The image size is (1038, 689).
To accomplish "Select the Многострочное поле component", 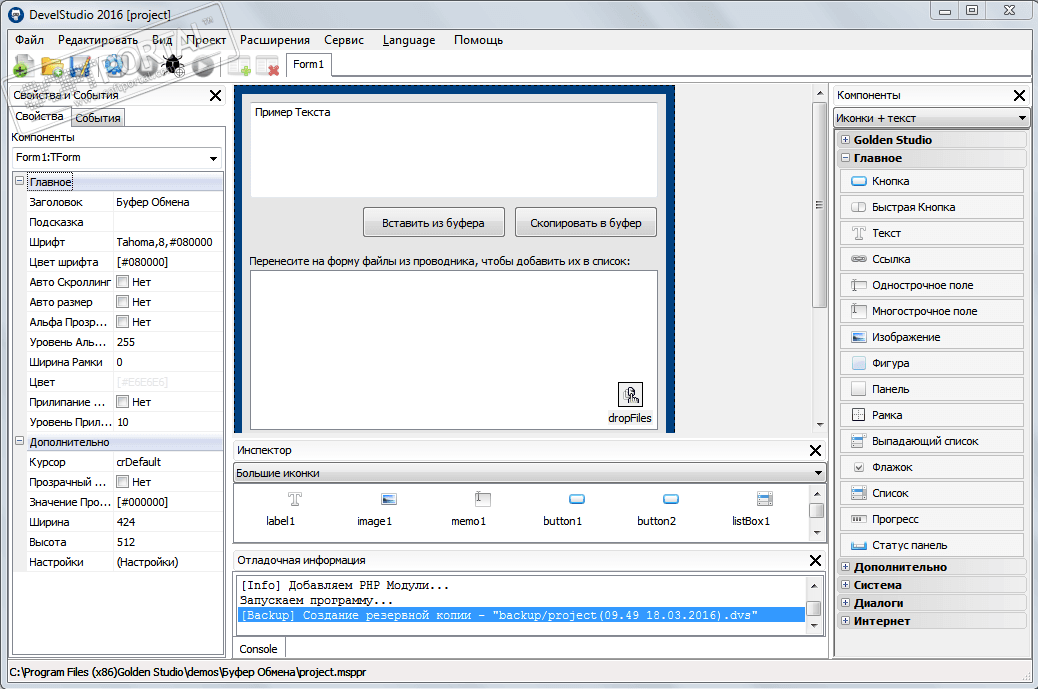I will click(x=931, y=311).
